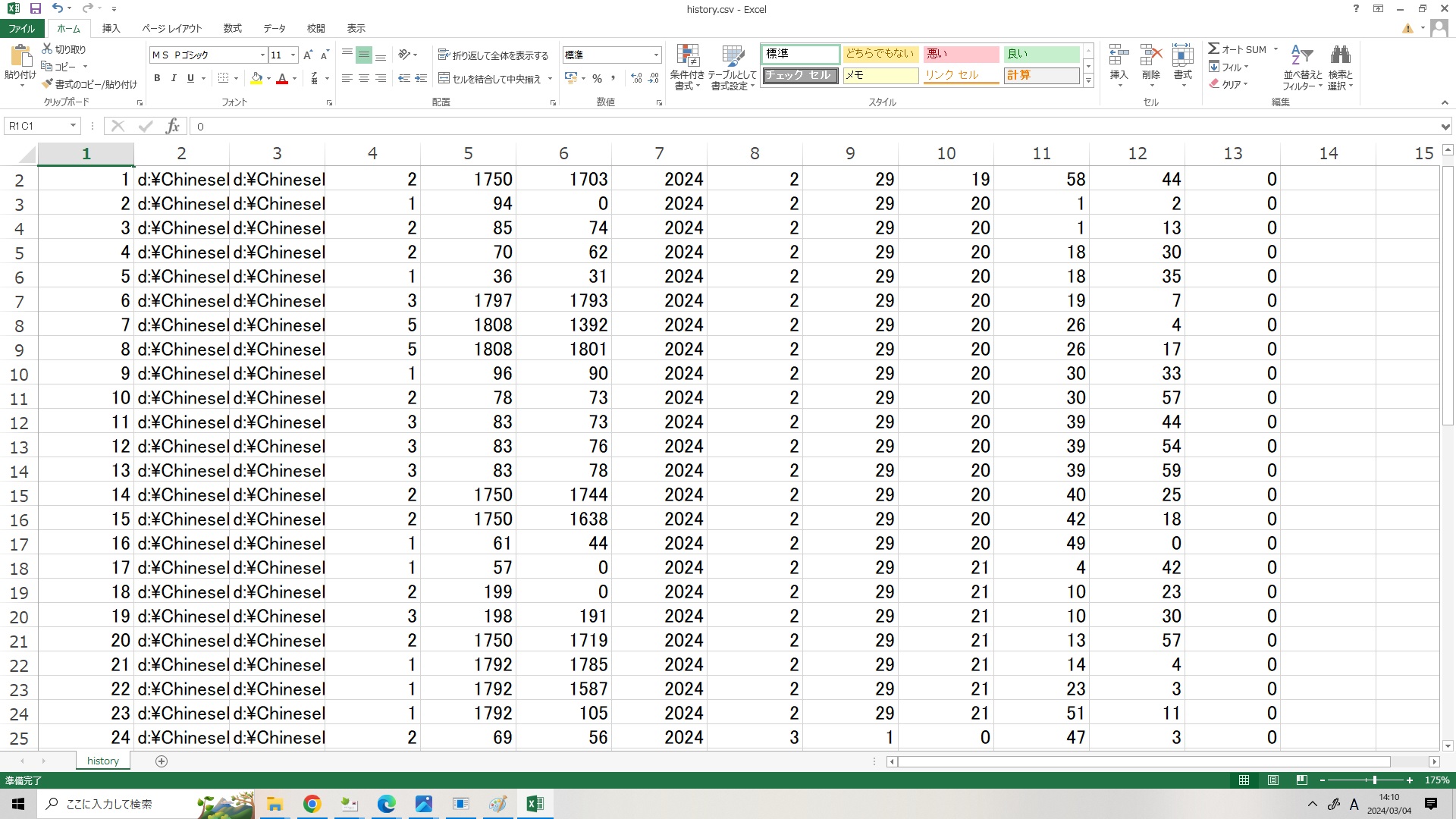
Task: Click the Format as Table icon
Action: click(x=733, y=57)
